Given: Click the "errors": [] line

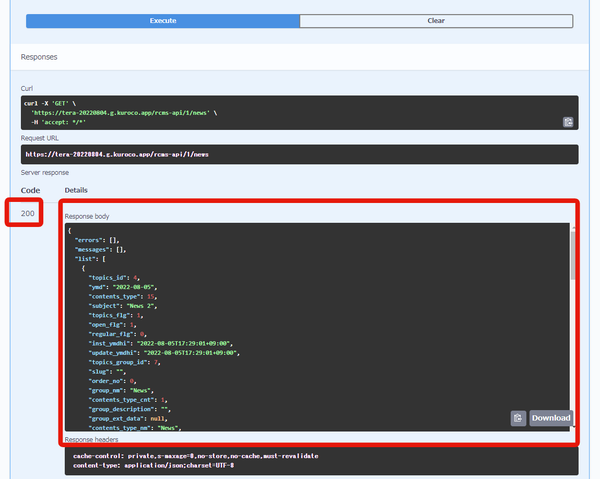Looking at the screenshot, I should pos(97,240).
